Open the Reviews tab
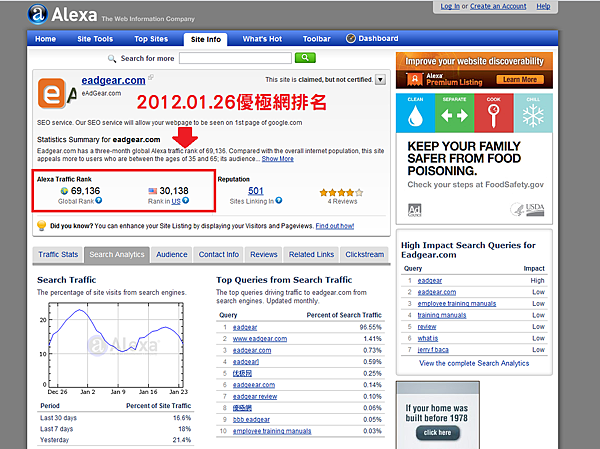This screenshot has width=600, height=449. click(x=264, y=255)
